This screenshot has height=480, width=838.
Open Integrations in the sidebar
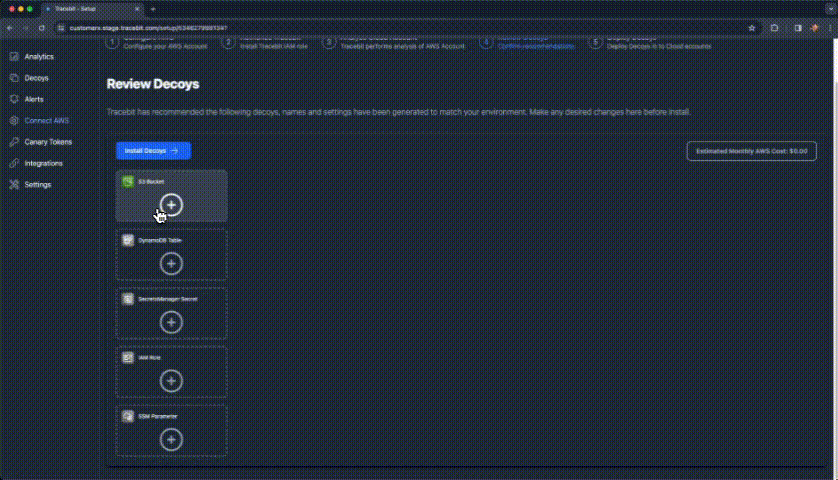pos(36,164)
